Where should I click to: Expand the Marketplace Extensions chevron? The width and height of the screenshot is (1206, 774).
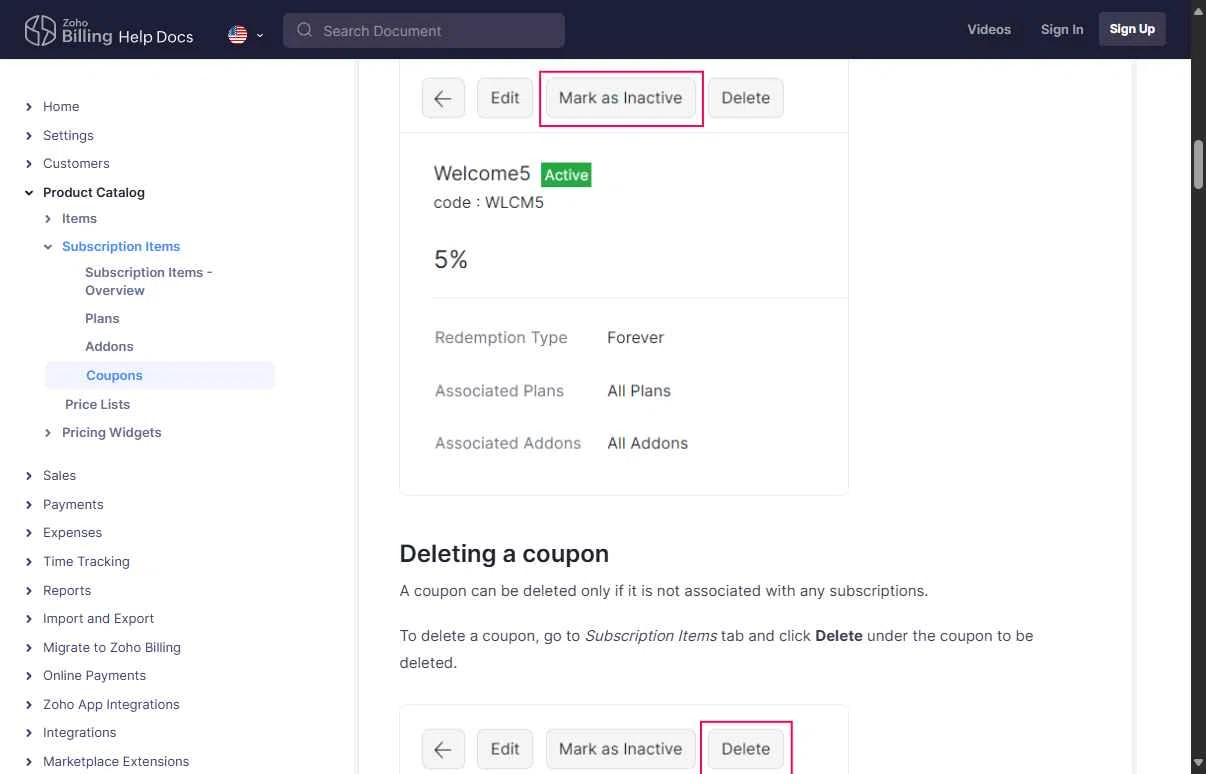pyautogui.click(x=29, y=761)
